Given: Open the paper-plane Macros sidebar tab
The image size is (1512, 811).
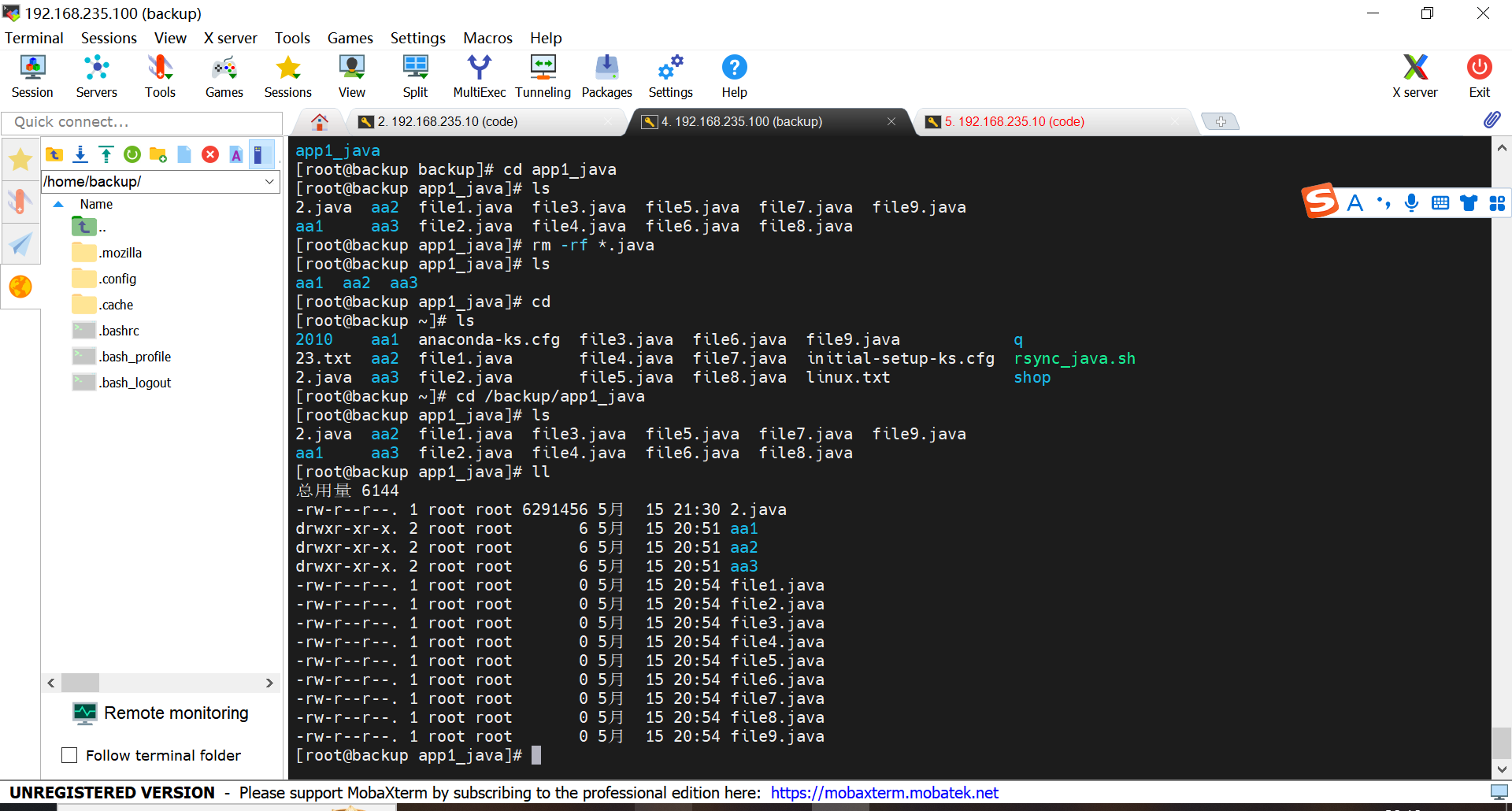Looking at the screenshot, I should click(20, 244).
